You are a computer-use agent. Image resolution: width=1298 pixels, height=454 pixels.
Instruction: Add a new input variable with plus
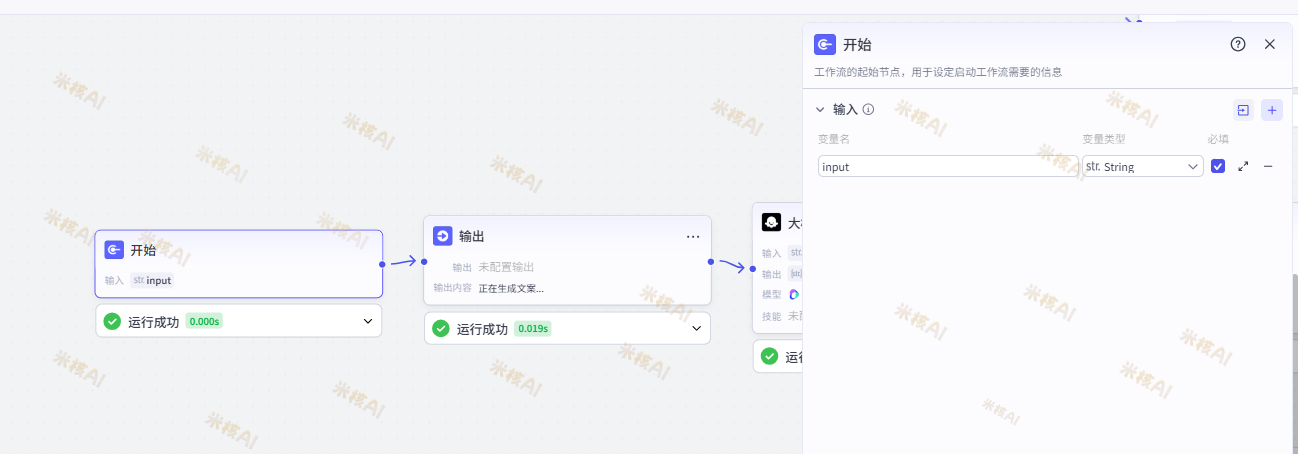[x=1272, y=110]
